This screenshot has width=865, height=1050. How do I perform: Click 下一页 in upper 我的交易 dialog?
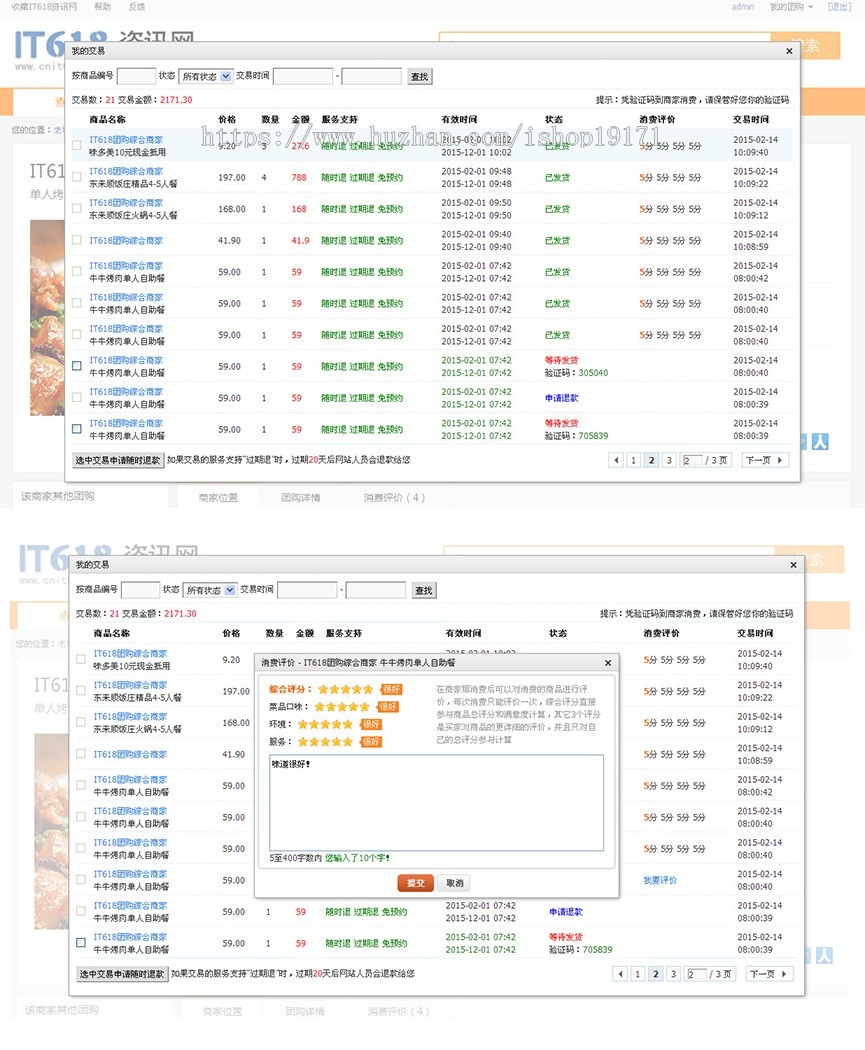pyautogui.click(x=764, y=460)
